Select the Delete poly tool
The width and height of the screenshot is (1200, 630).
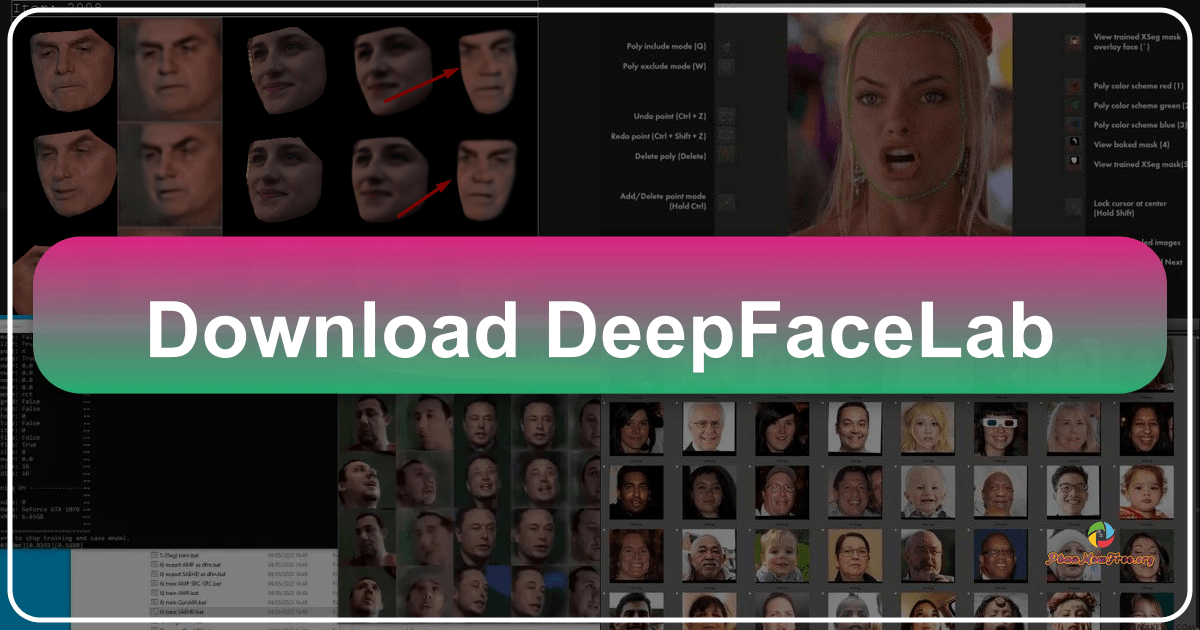pyautogui.click(x=725, y=155)
